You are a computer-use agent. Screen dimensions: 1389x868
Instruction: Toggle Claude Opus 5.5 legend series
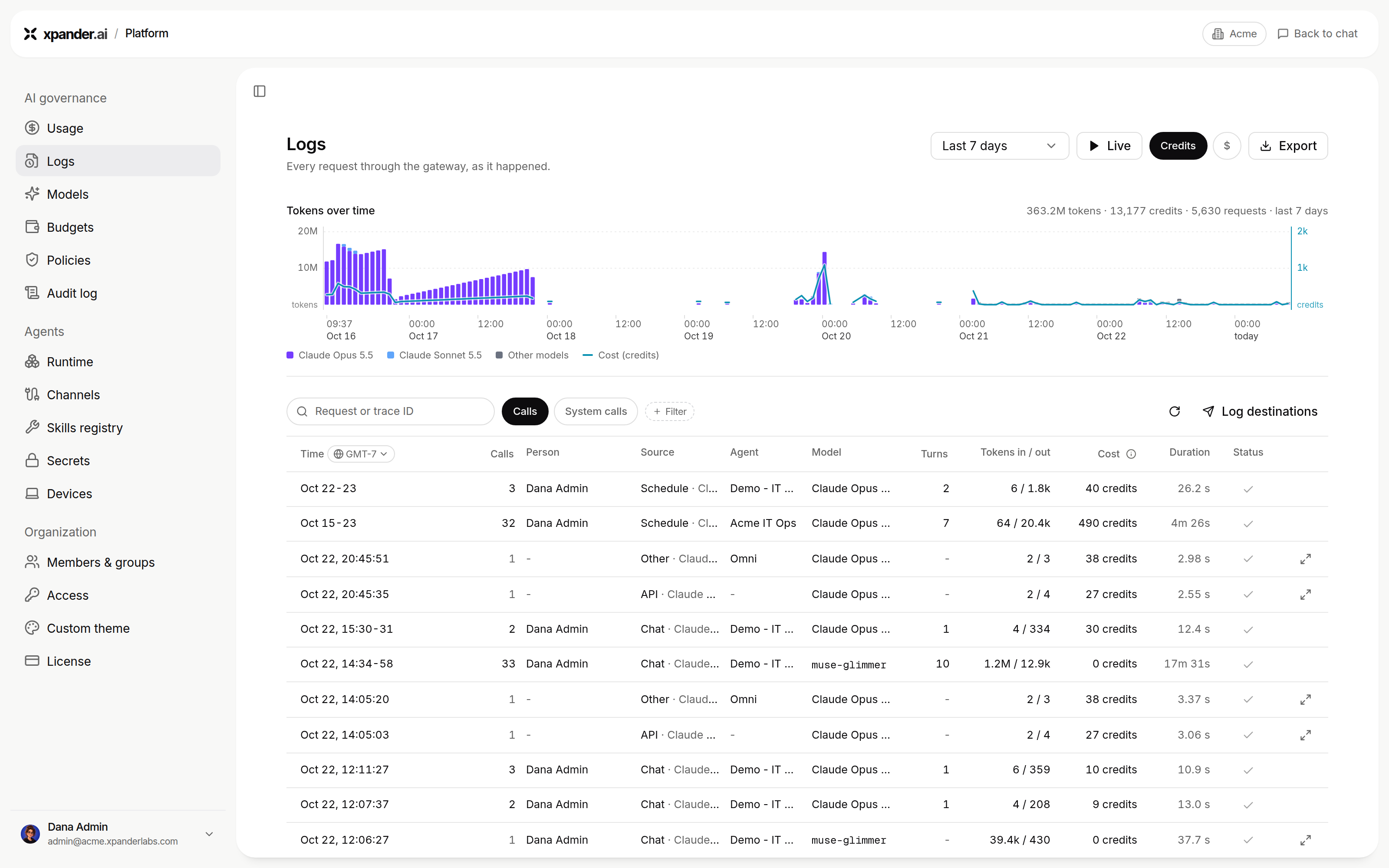(329, 355)
